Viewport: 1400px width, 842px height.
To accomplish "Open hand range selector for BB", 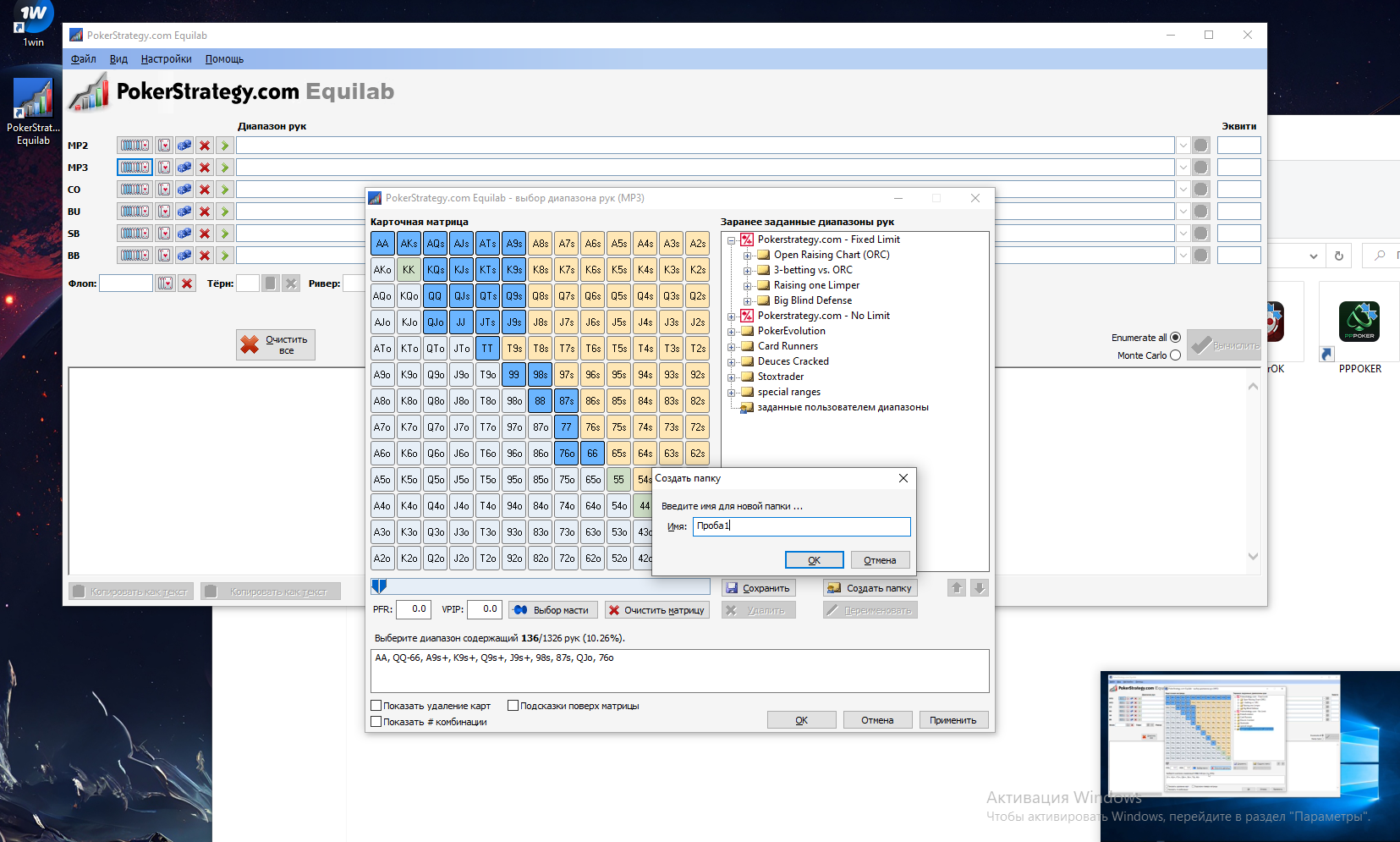I will coord(135,256).
